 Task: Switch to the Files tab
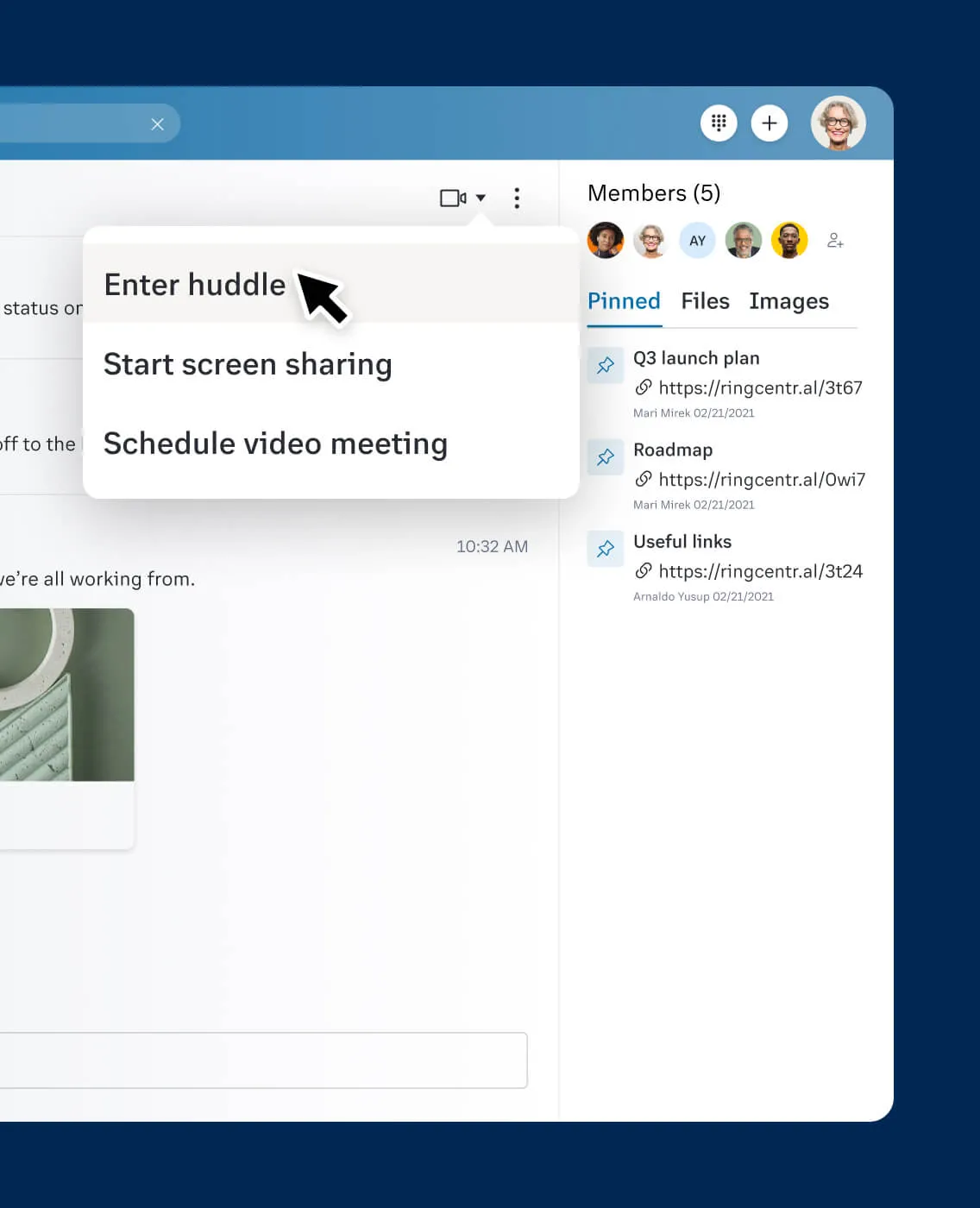pos(705,301)
